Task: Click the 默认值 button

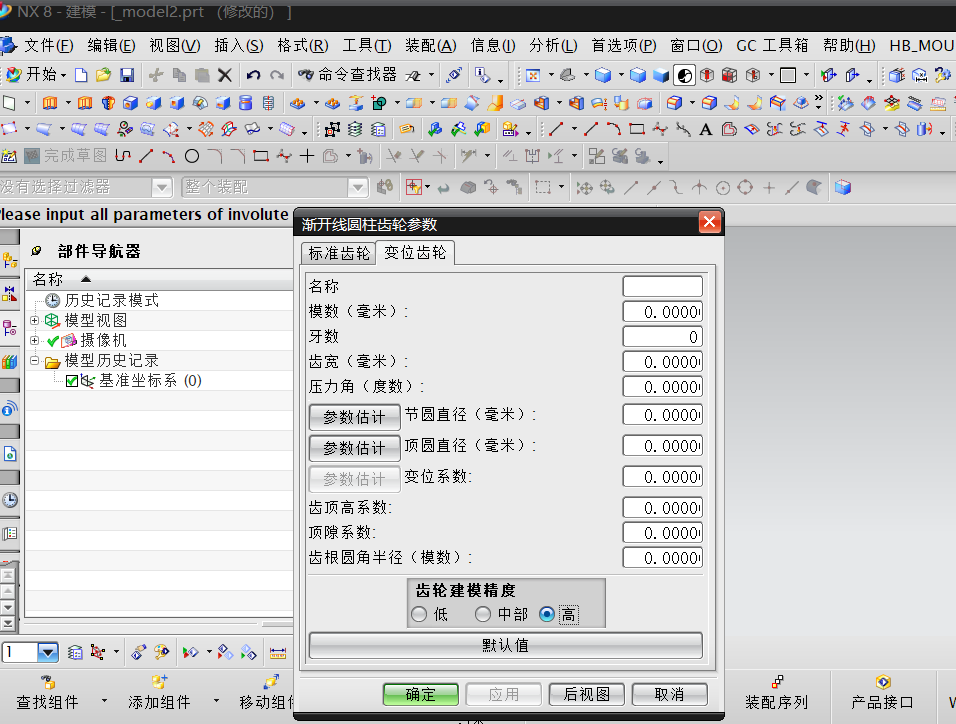Action: click(x=505, y=645)
